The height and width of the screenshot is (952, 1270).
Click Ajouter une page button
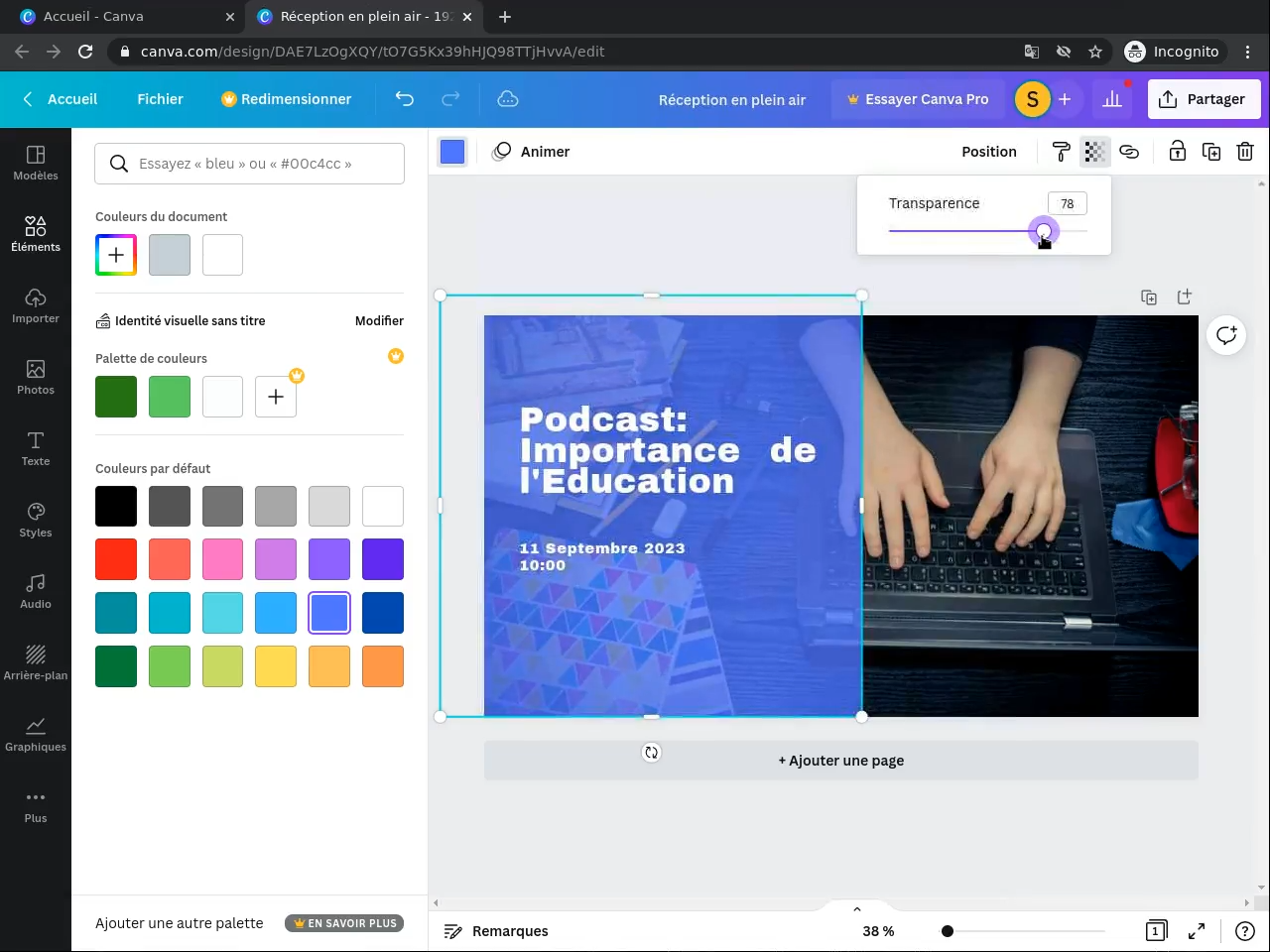(841, 761)
